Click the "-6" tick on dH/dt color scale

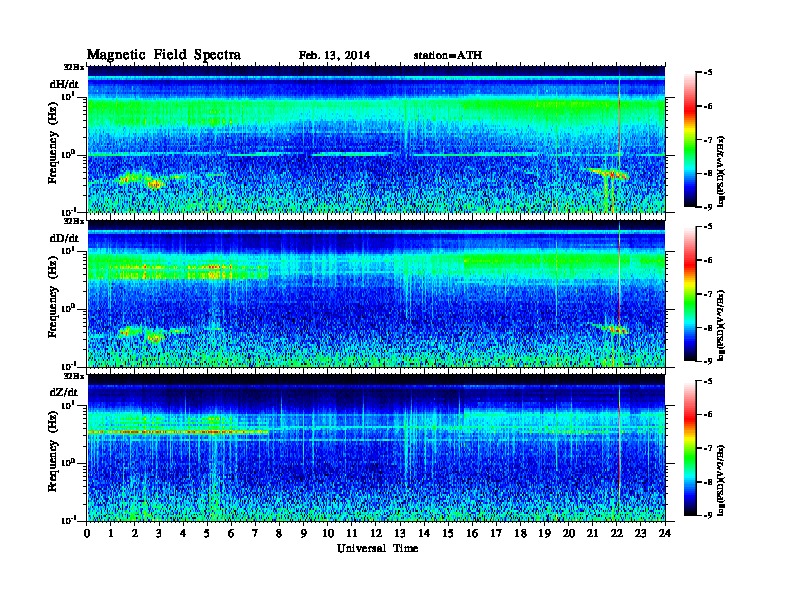[708, 106]
